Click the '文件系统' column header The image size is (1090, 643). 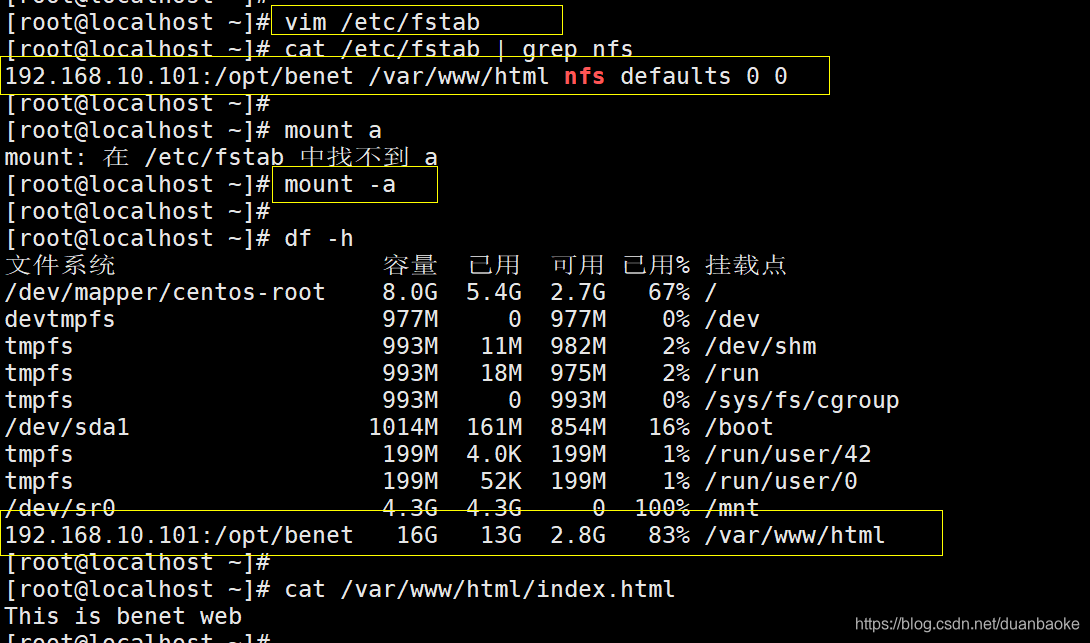click(x=60, y=265)
